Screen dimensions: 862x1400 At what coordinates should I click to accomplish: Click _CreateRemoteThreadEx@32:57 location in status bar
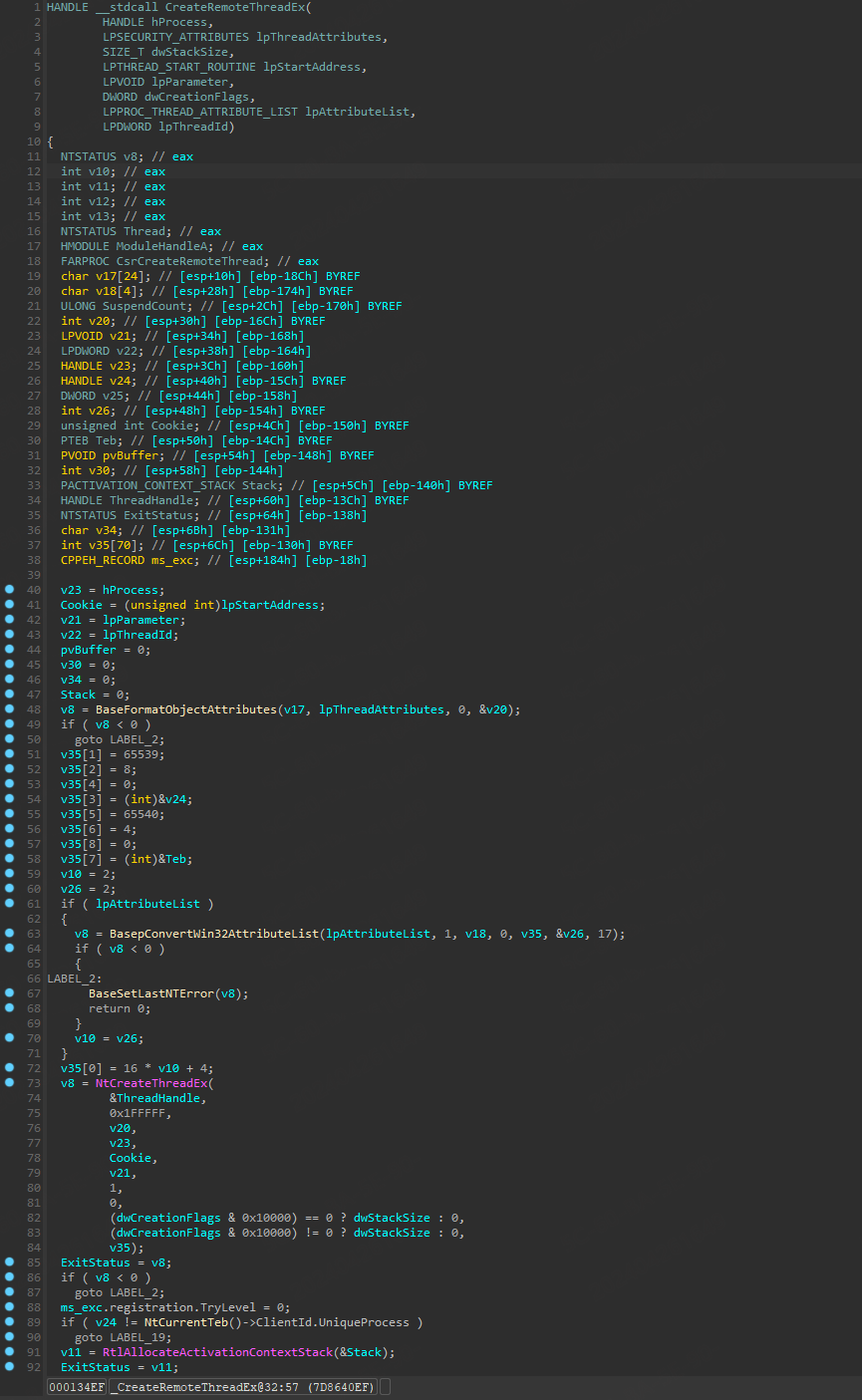[x=242, y=1387]
